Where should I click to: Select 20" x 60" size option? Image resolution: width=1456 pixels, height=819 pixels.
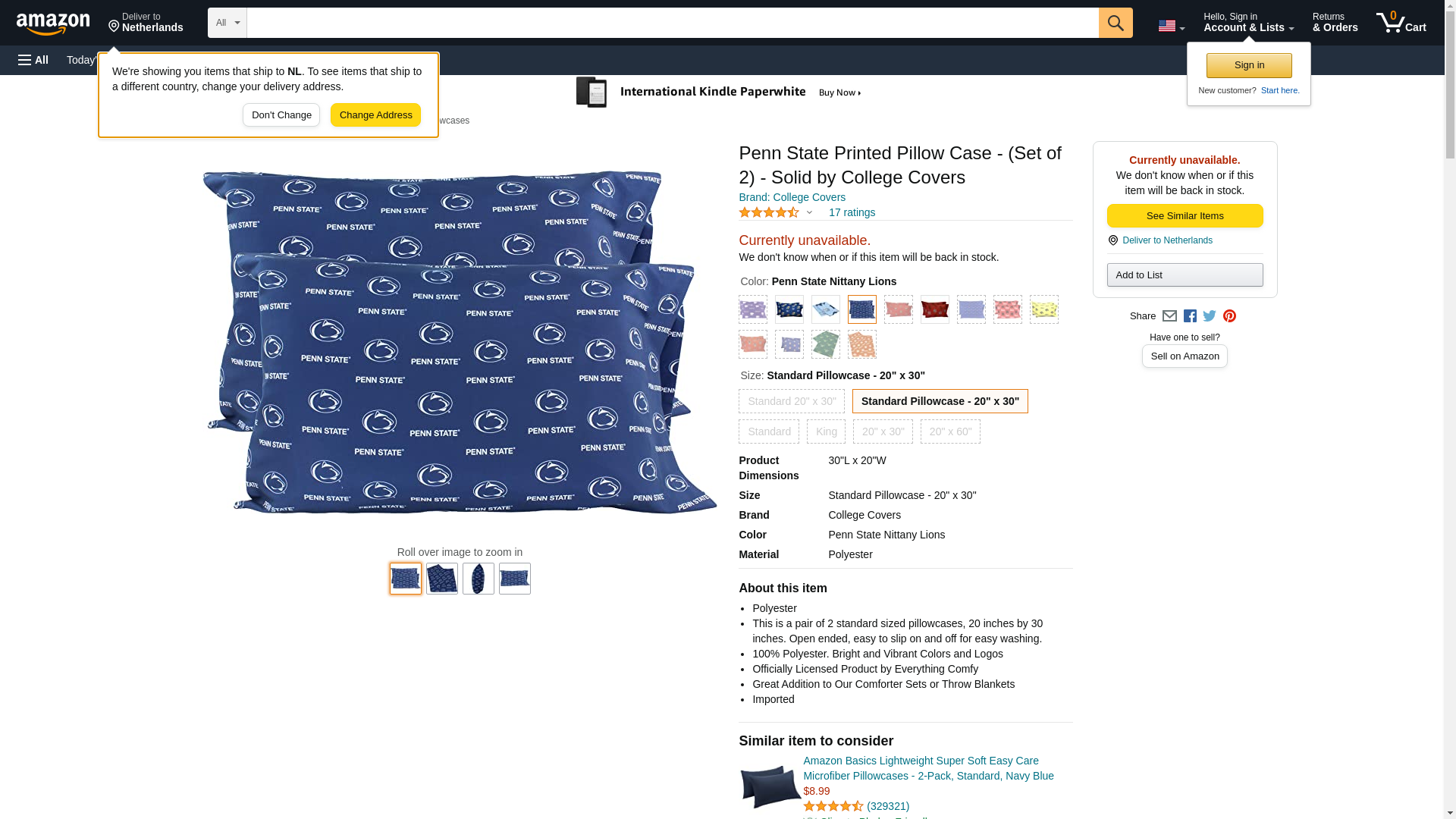[x=950, y=431]
